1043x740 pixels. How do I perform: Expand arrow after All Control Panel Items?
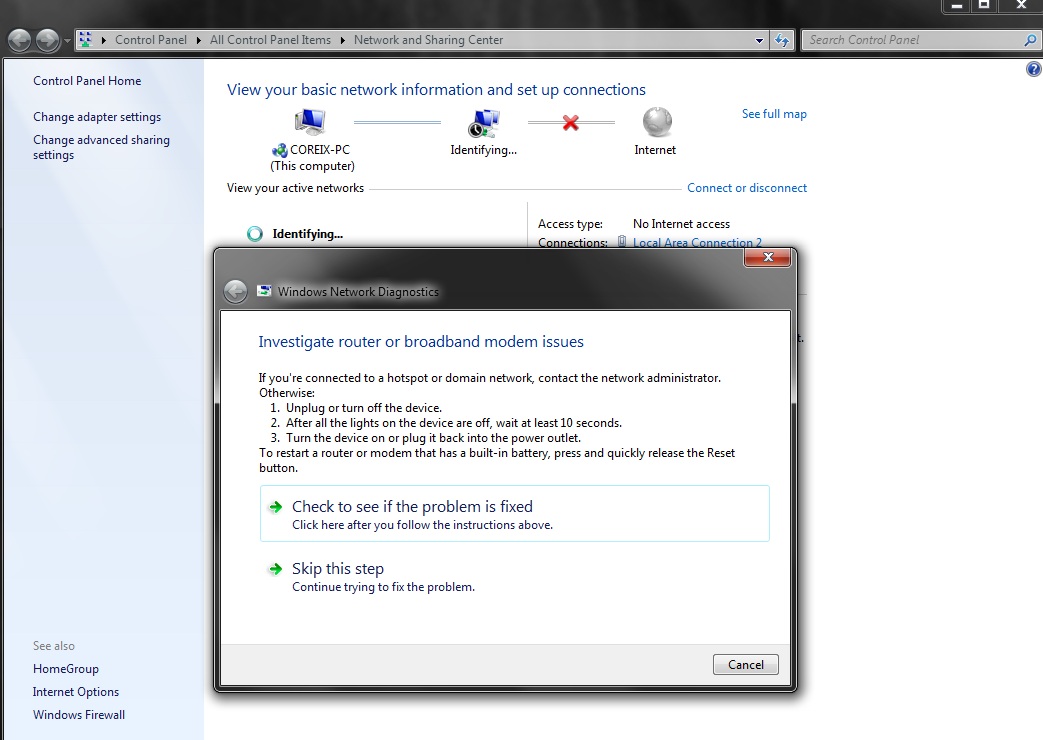pos(343,40)
